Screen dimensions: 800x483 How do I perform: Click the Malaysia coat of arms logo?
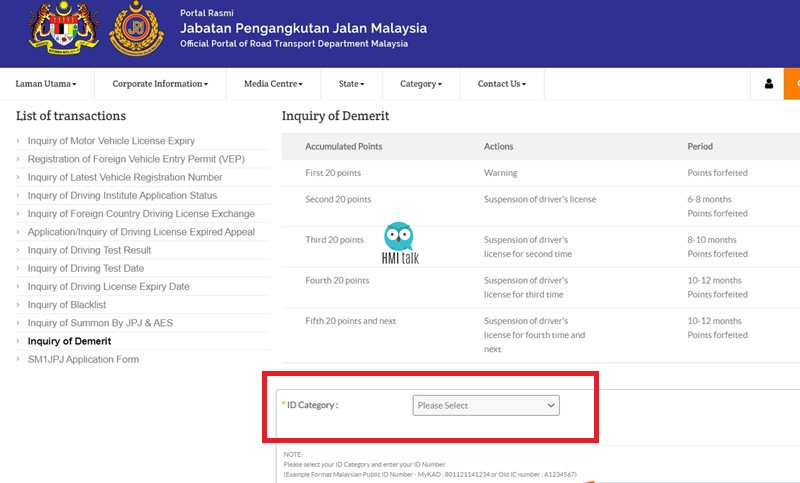point(63,28)
